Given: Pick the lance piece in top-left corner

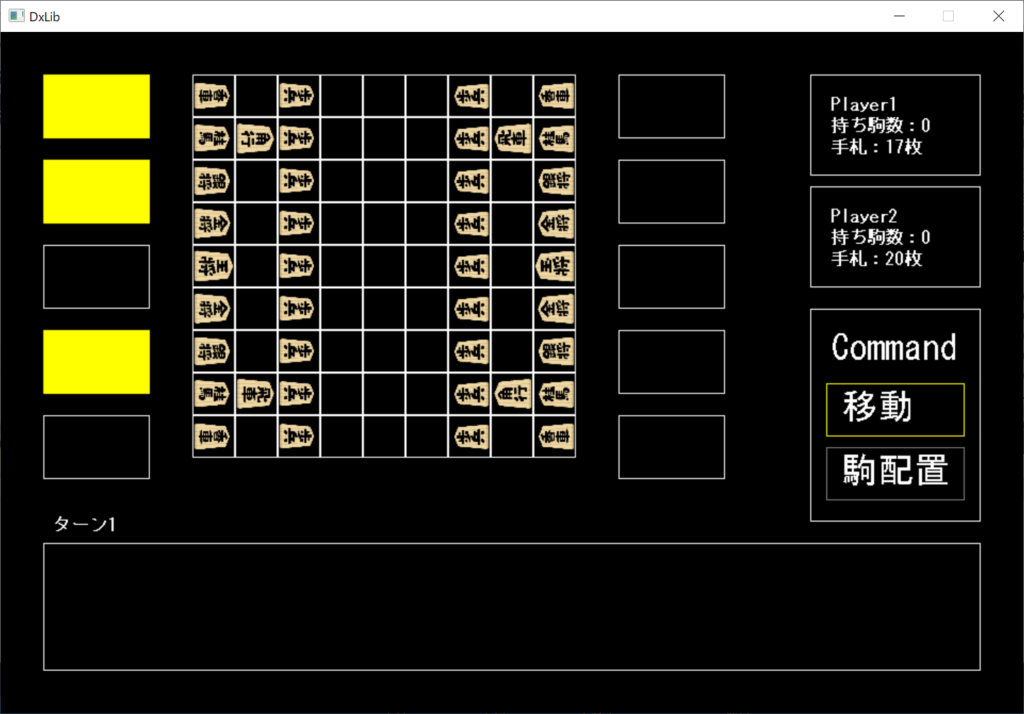Looking at the screenshot, I should tap(213, 96).
